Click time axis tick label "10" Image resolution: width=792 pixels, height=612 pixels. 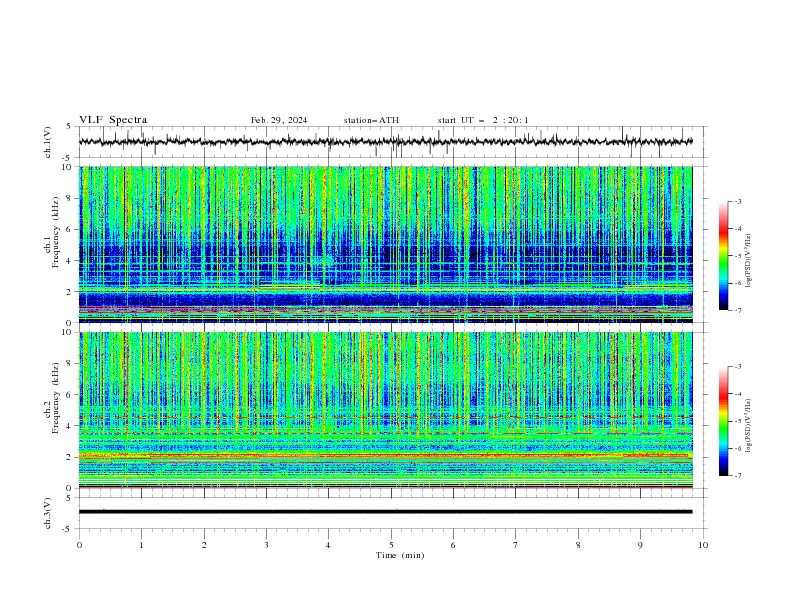click(703, 545)
